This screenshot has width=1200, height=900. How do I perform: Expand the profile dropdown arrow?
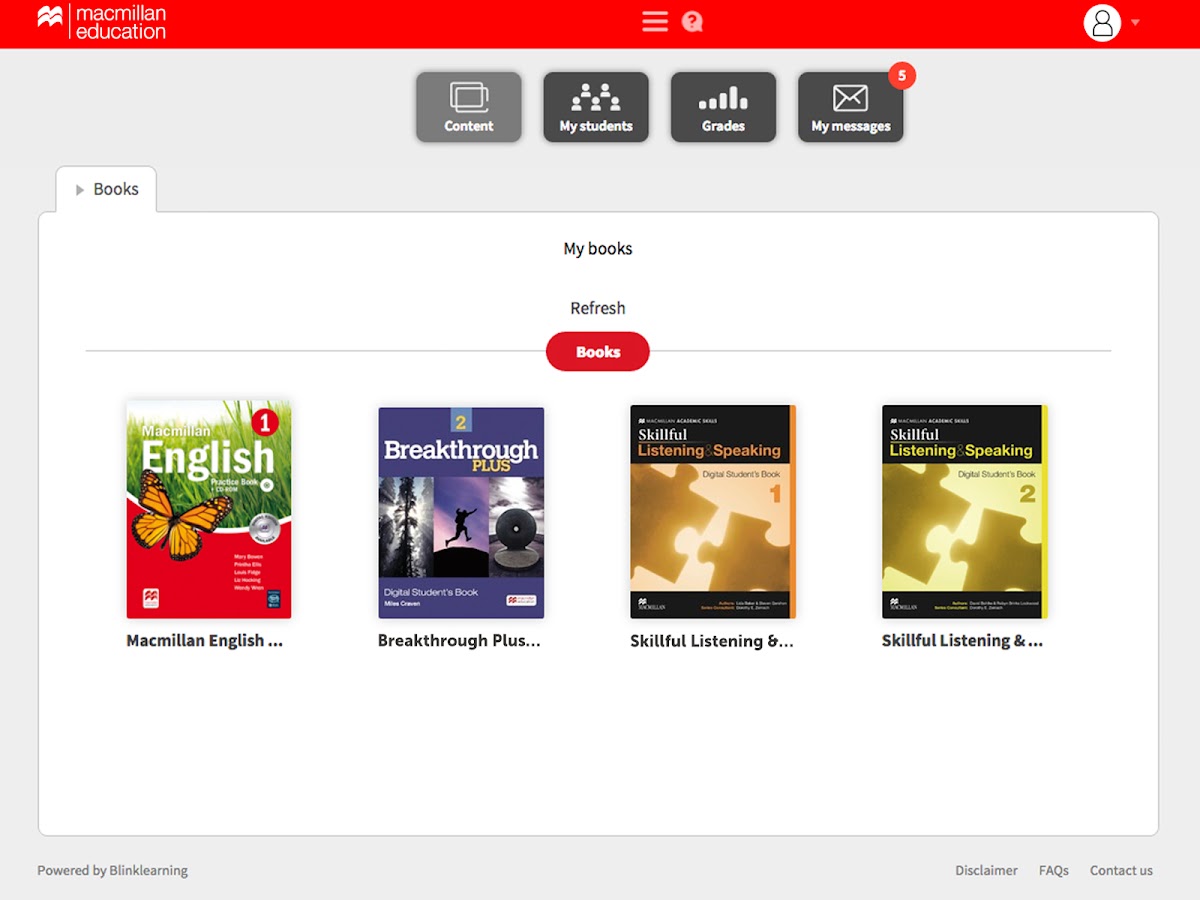(x=1135, y=23)
